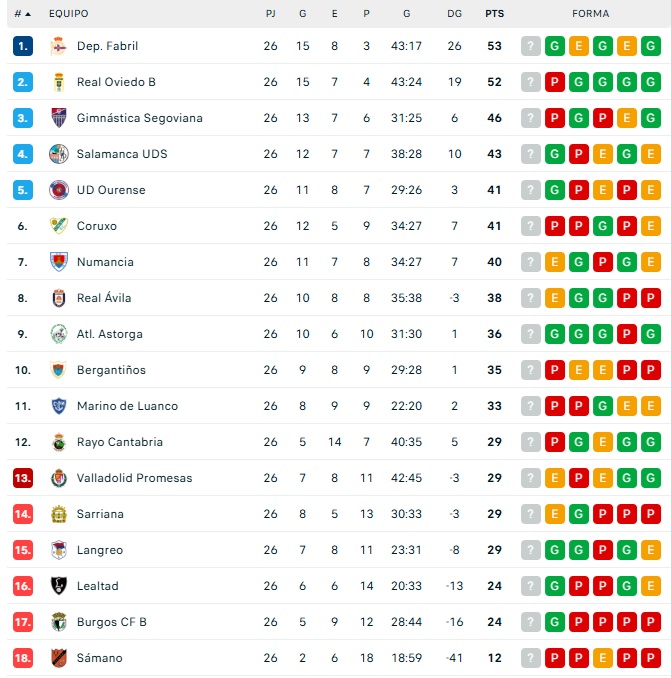This screenshot has width=671, height=678.
Task: Click the UD Ourense crest icon
Action: (x=58, y=190)
